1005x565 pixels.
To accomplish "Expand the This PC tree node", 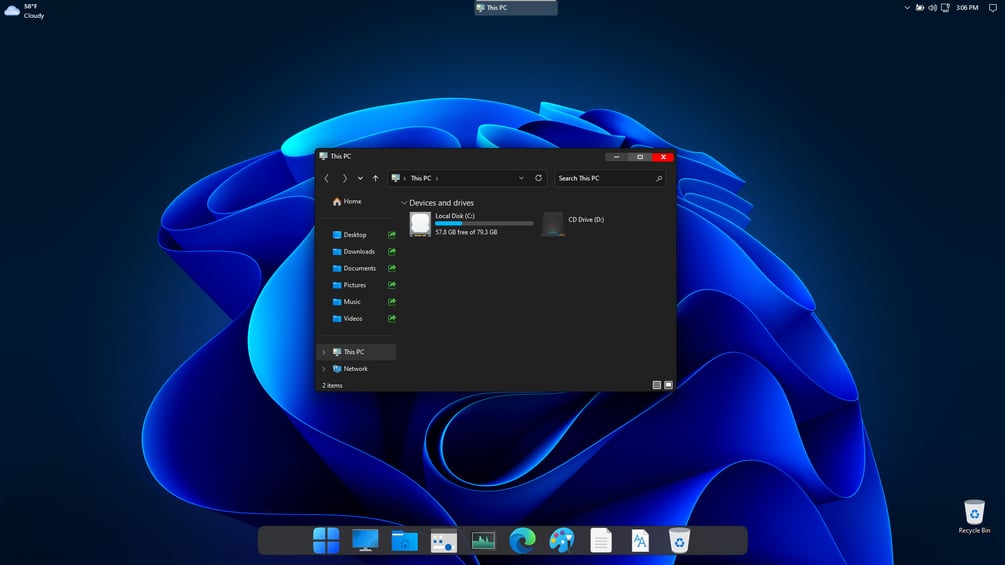I will 324,352.
